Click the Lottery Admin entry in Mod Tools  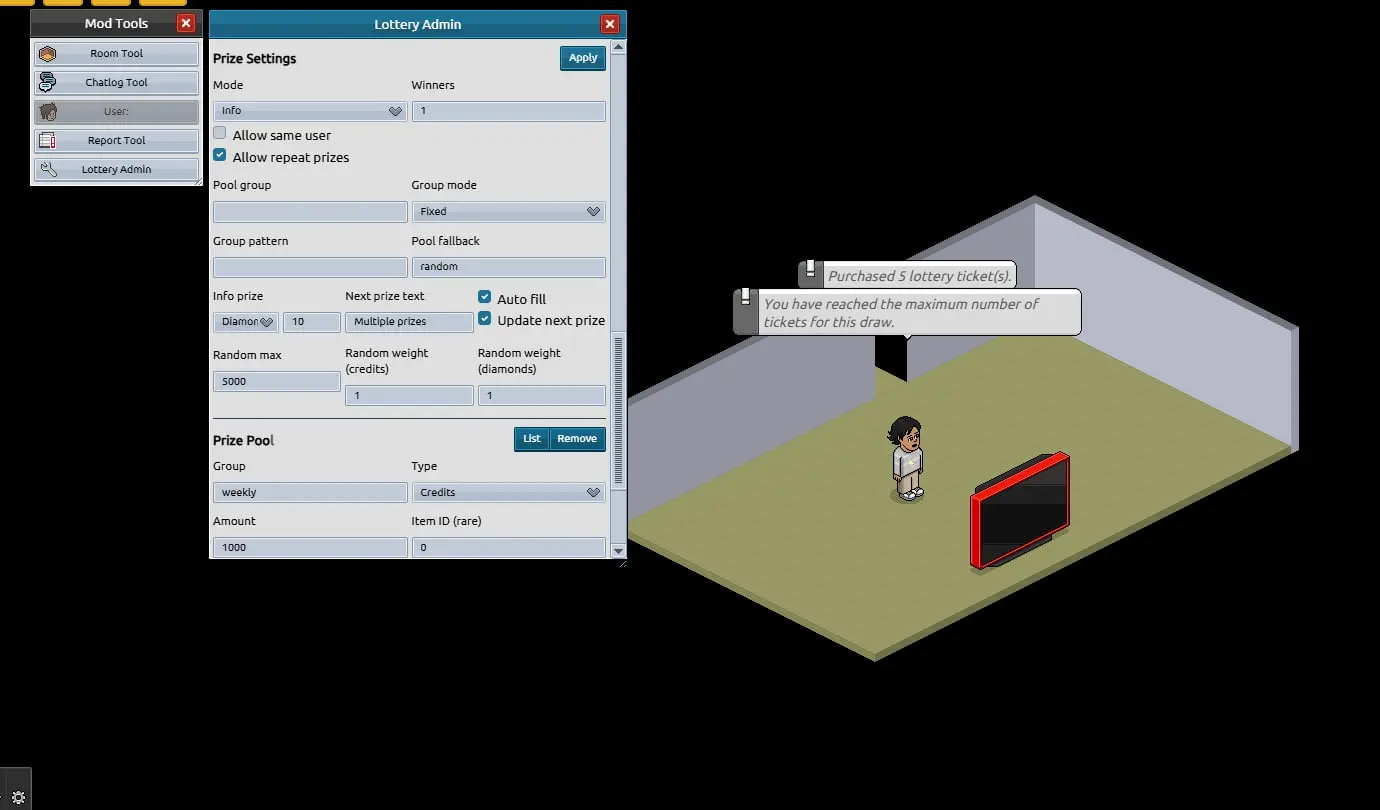(x=116, y=170)
